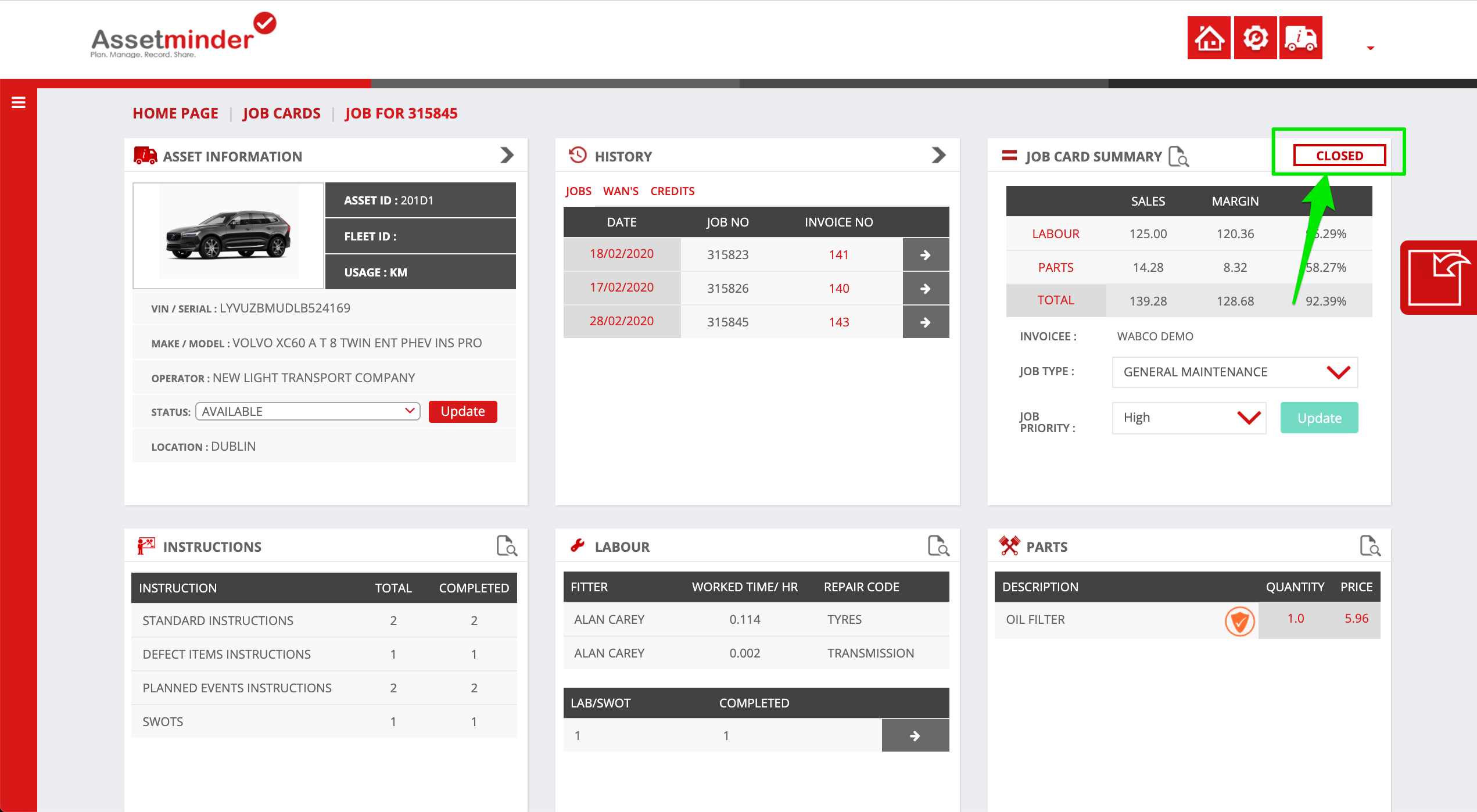Open arrow for job 315823 row
1477x812 pixels.
tap(926, 254)
